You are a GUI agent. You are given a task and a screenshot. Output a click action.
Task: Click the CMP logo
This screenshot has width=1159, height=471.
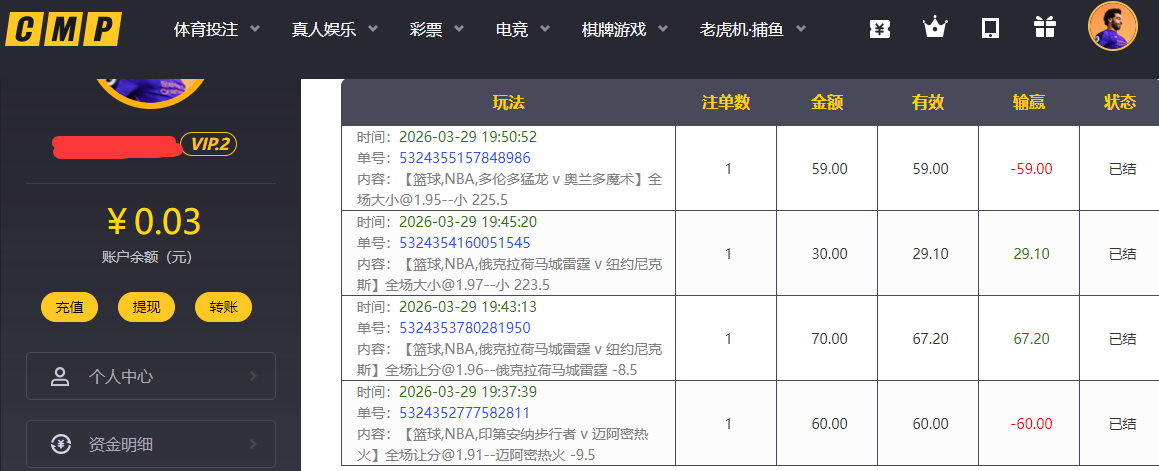click(63, 29)
